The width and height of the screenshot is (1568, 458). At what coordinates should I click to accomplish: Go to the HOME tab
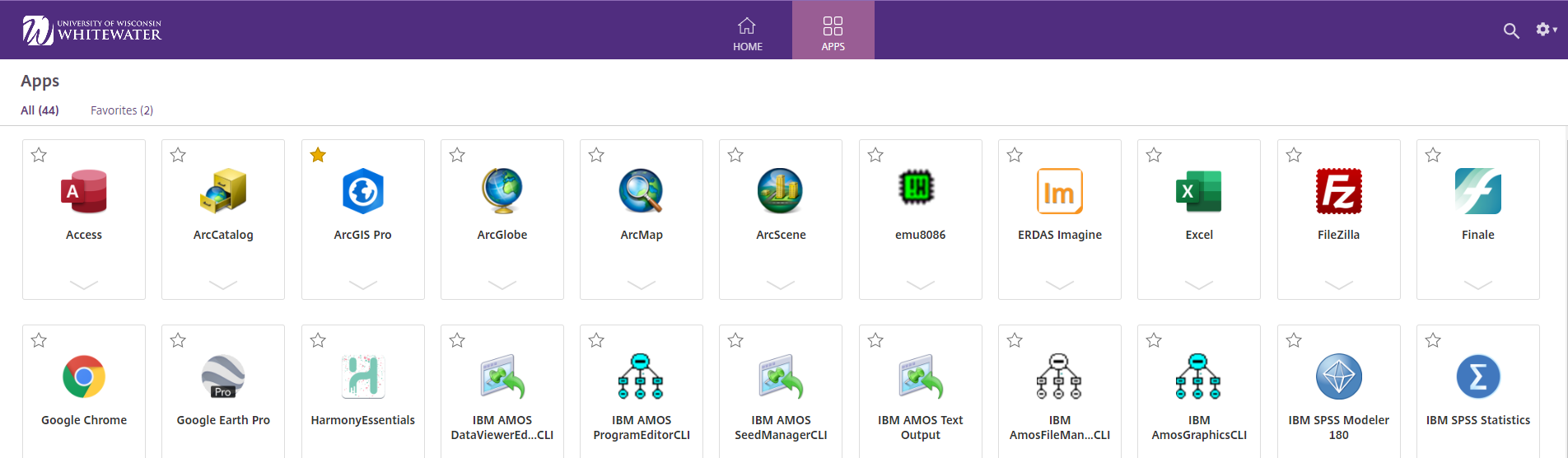click(x=748, y=30)
